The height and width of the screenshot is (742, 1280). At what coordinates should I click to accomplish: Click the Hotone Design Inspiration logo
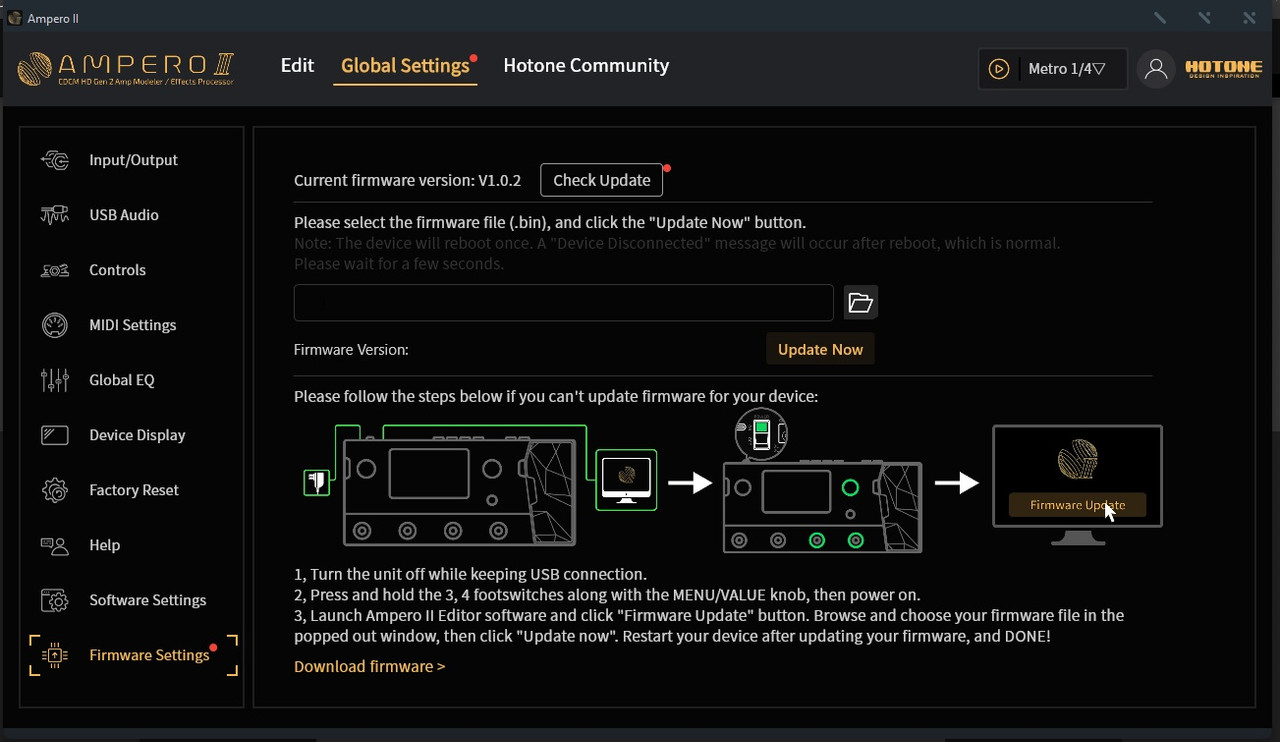(1224, 69)
